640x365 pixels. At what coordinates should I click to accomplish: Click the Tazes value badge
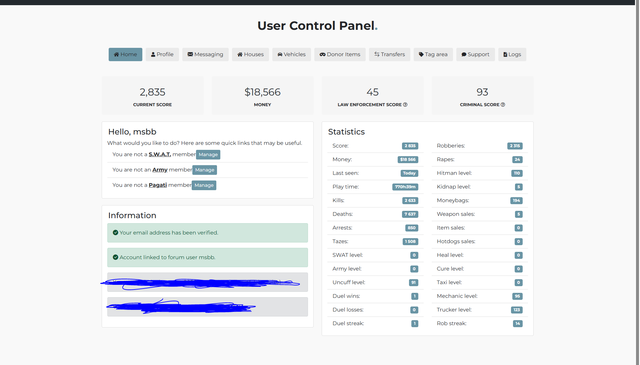click(410, 242)
